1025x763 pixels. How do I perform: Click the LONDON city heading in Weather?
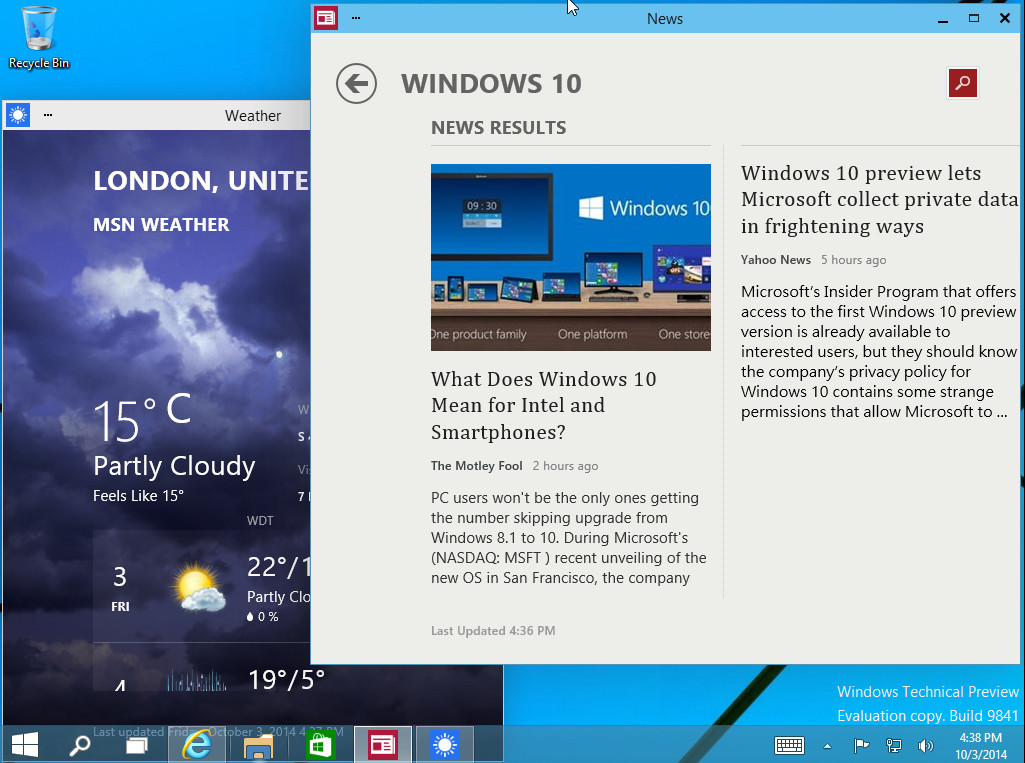point(201,180)
